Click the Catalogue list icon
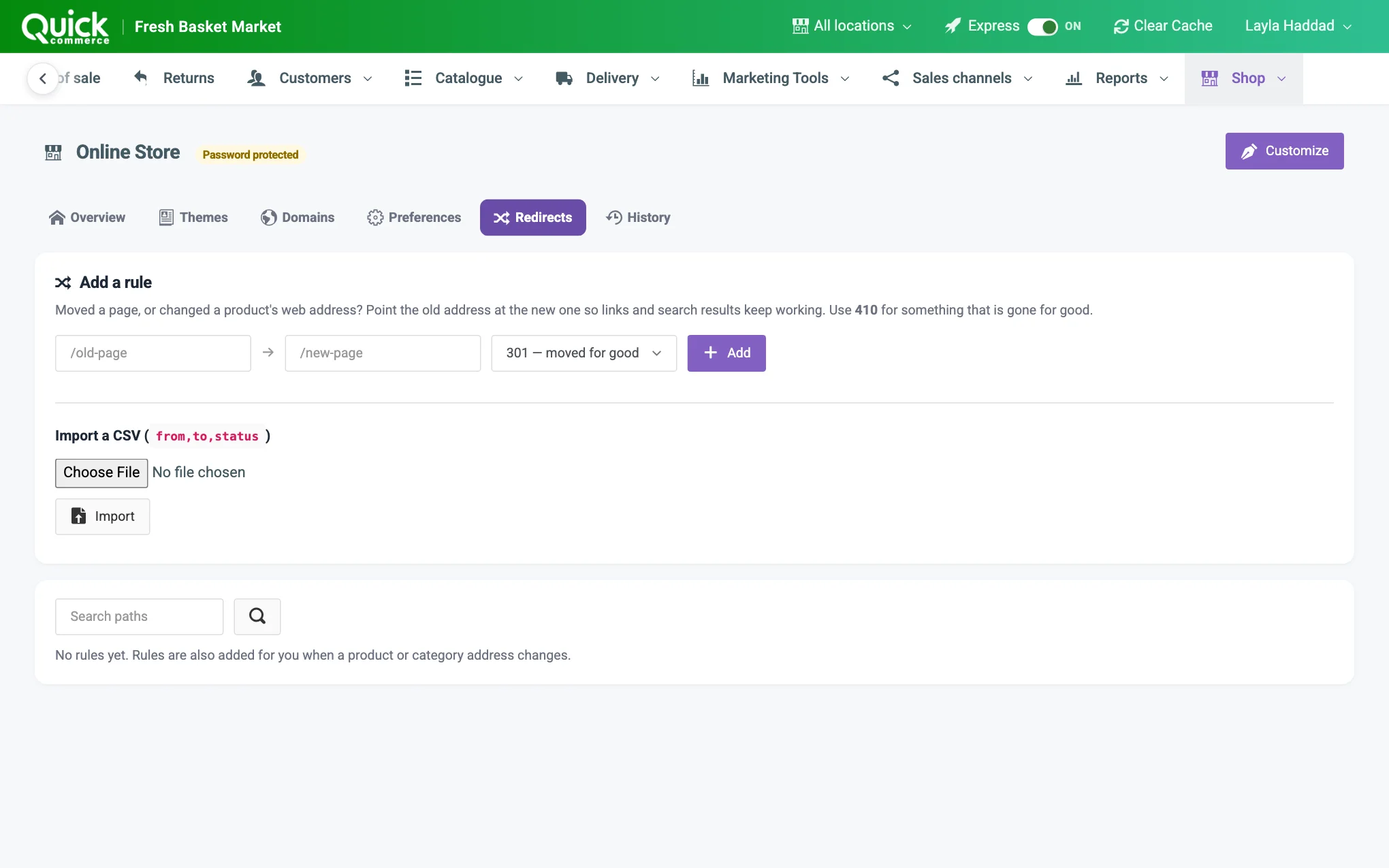 [413, 78]
